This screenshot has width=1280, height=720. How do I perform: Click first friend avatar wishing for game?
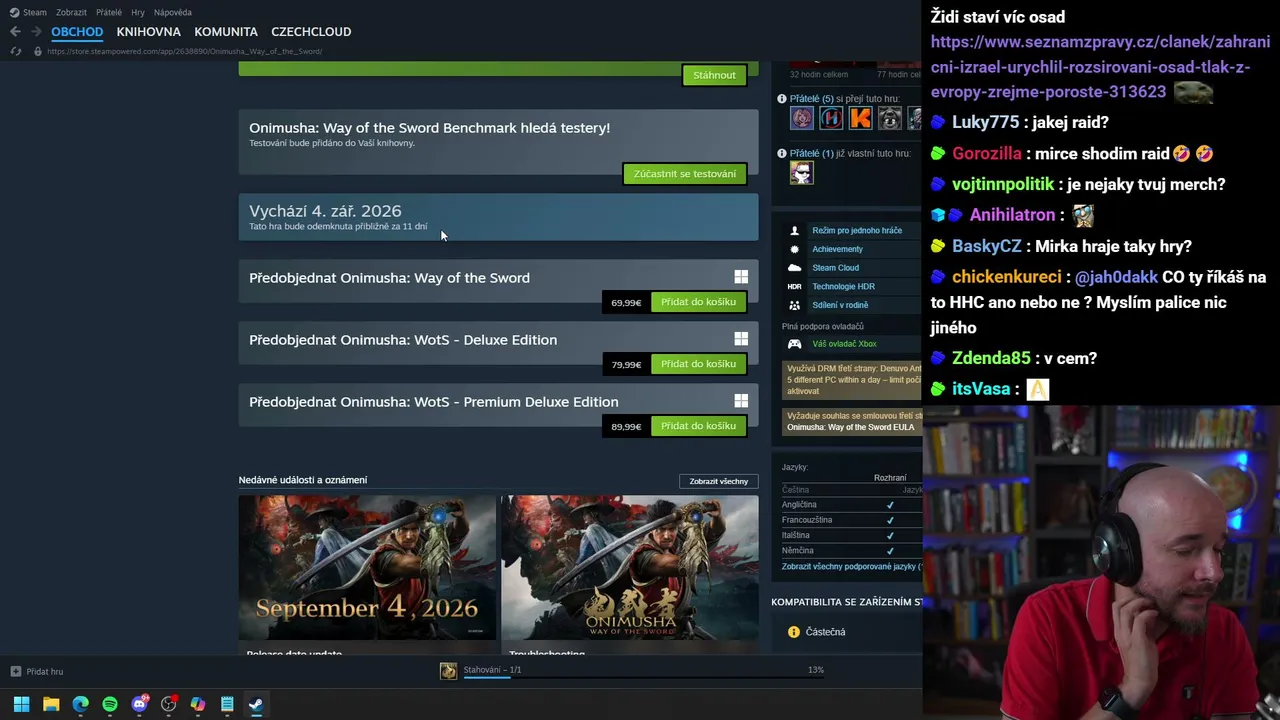(x=802, y=118)
